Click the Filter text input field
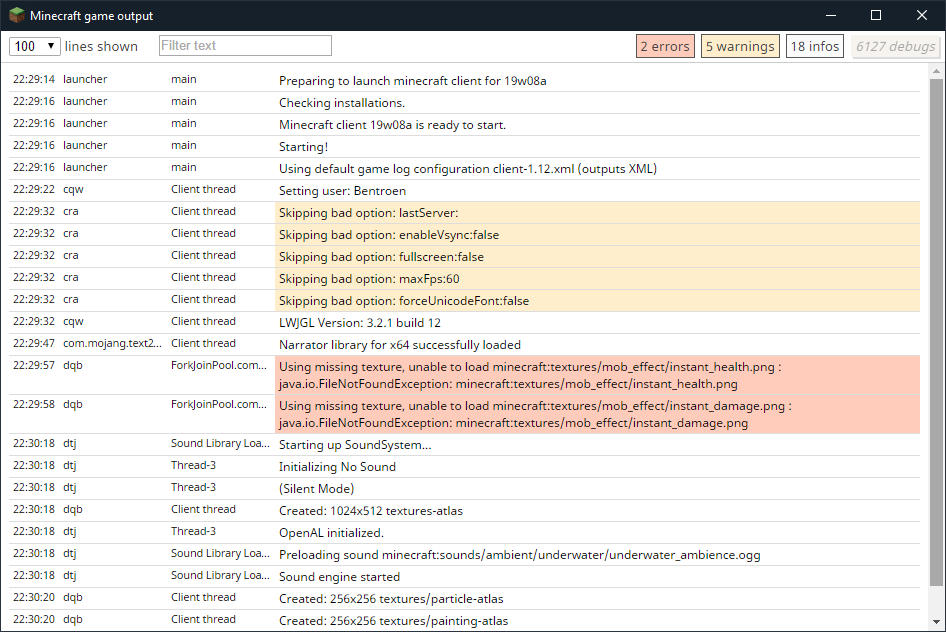946x632 pixels. [x=245, y=46]
